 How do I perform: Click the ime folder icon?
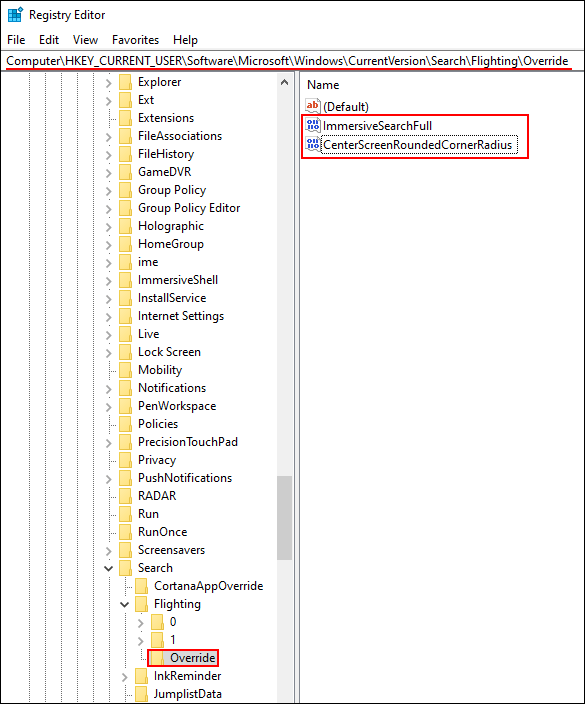[125, 262]
